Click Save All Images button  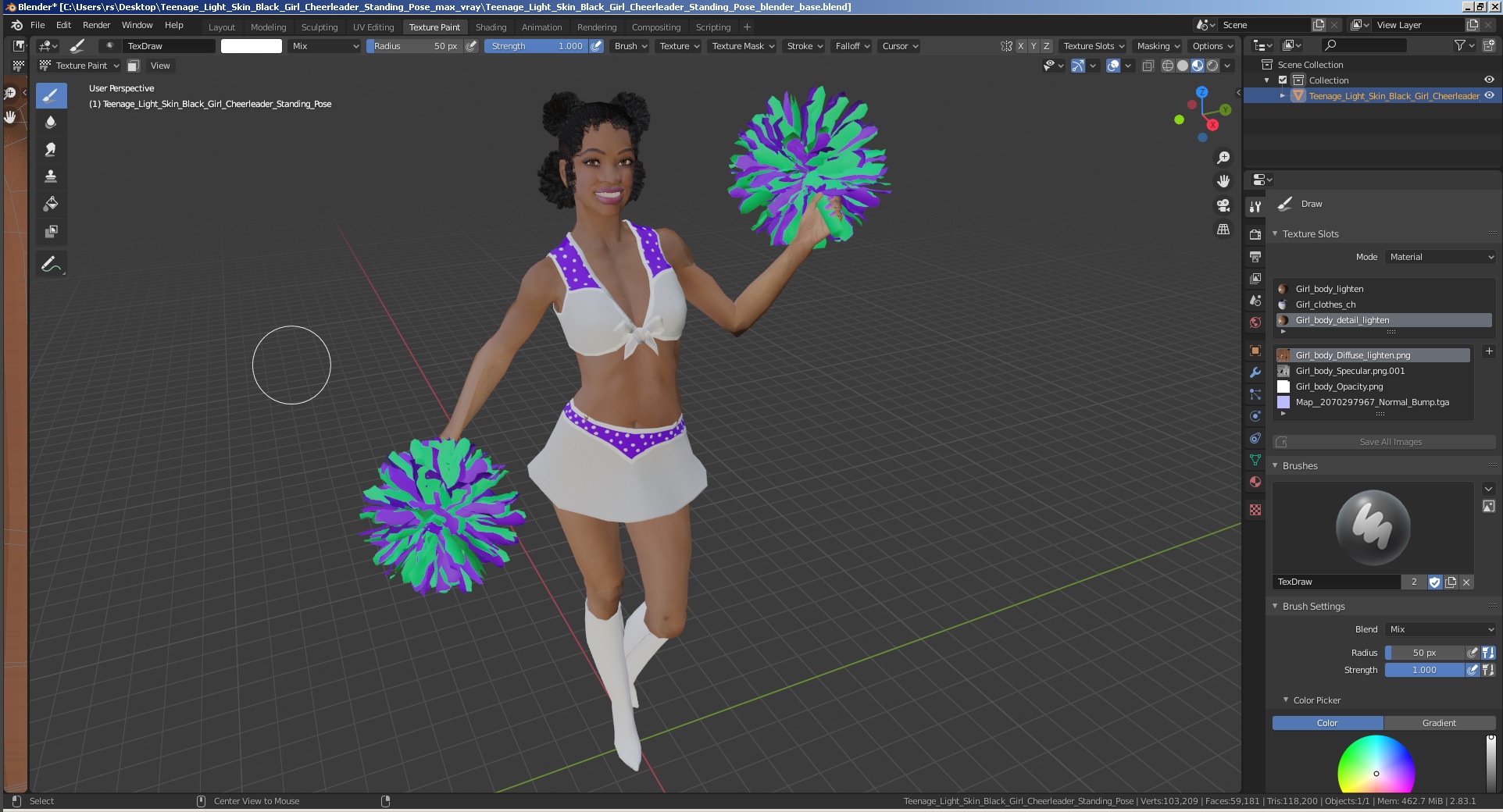[x=1384, y=442]
